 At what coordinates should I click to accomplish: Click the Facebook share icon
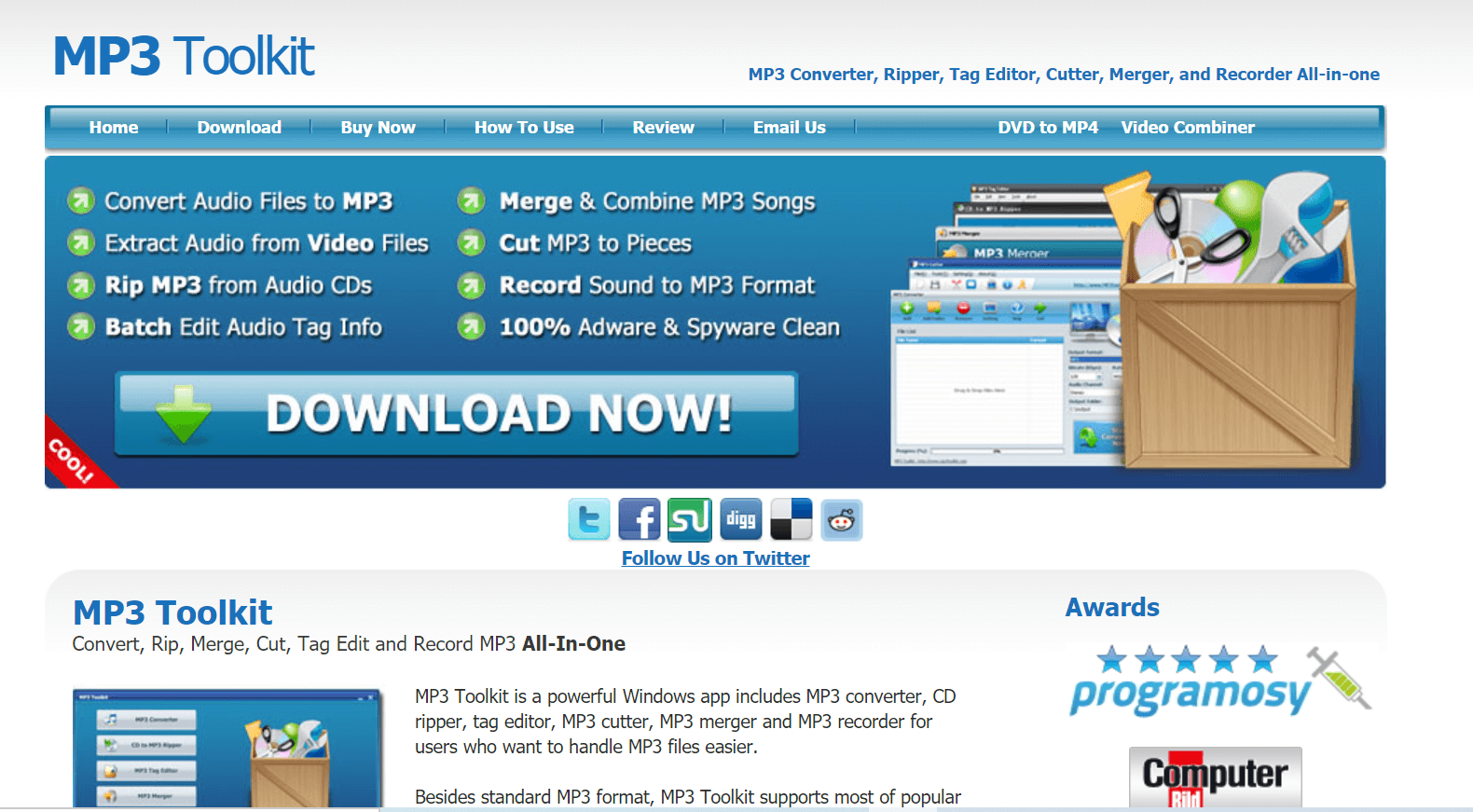point(640,519)
